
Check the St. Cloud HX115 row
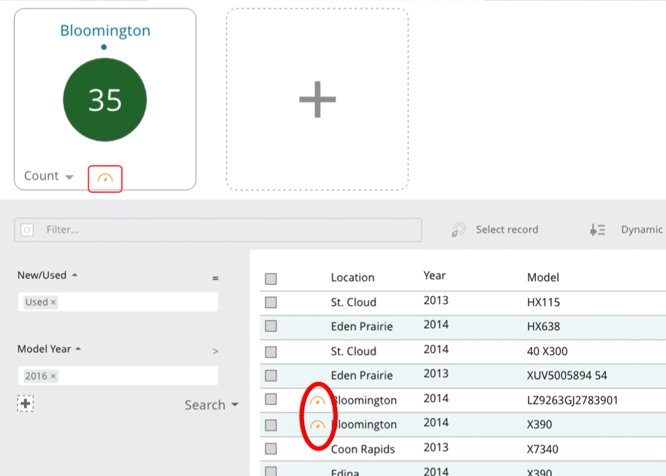271,302
